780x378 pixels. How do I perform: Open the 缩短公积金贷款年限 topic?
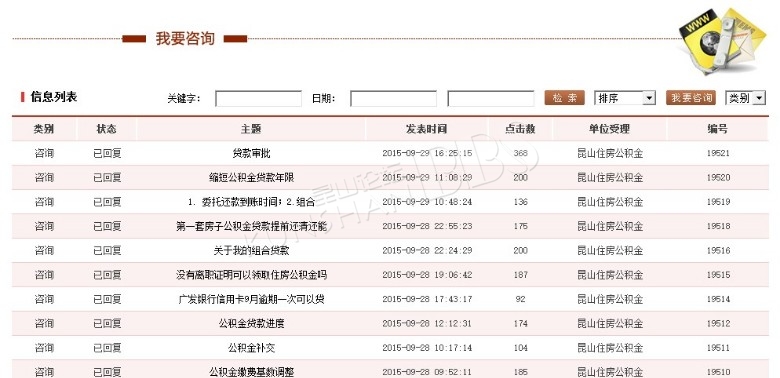click(251, 178)
